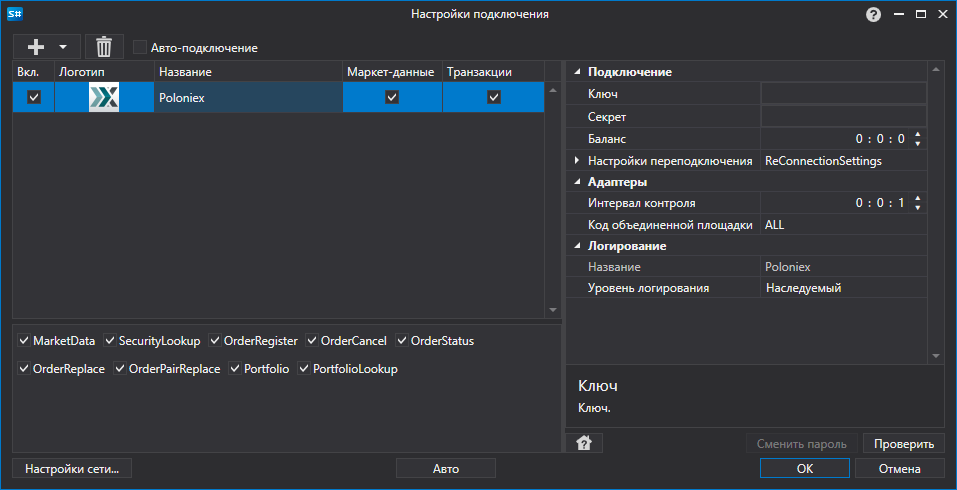Enable the Авто-подключение checkbox
The height and width of the screenshot is (490, 957).
coord(140,47)
